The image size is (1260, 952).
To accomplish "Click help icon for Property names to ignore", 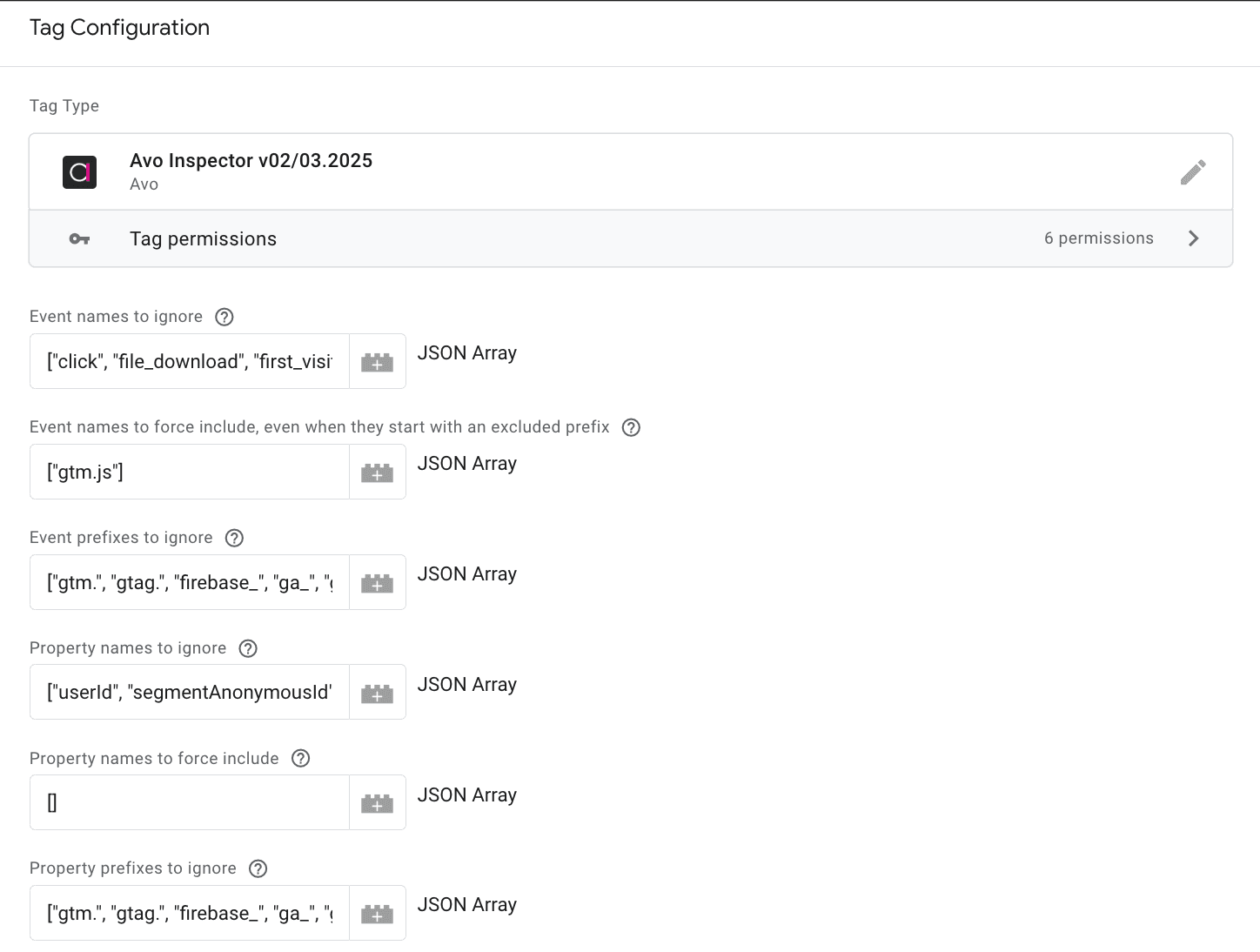I will (248, 648).
